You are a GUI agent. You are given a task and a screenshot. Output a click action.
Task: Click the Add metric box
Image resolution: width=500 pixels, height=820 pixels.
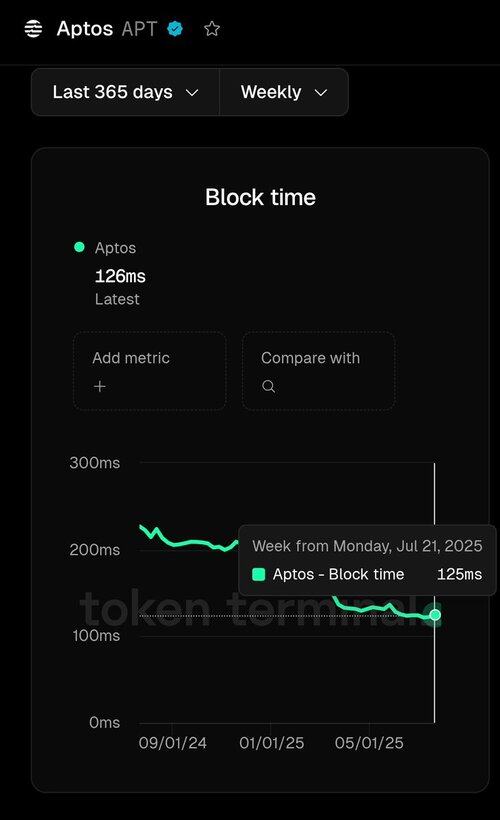[x=150, y=370]
